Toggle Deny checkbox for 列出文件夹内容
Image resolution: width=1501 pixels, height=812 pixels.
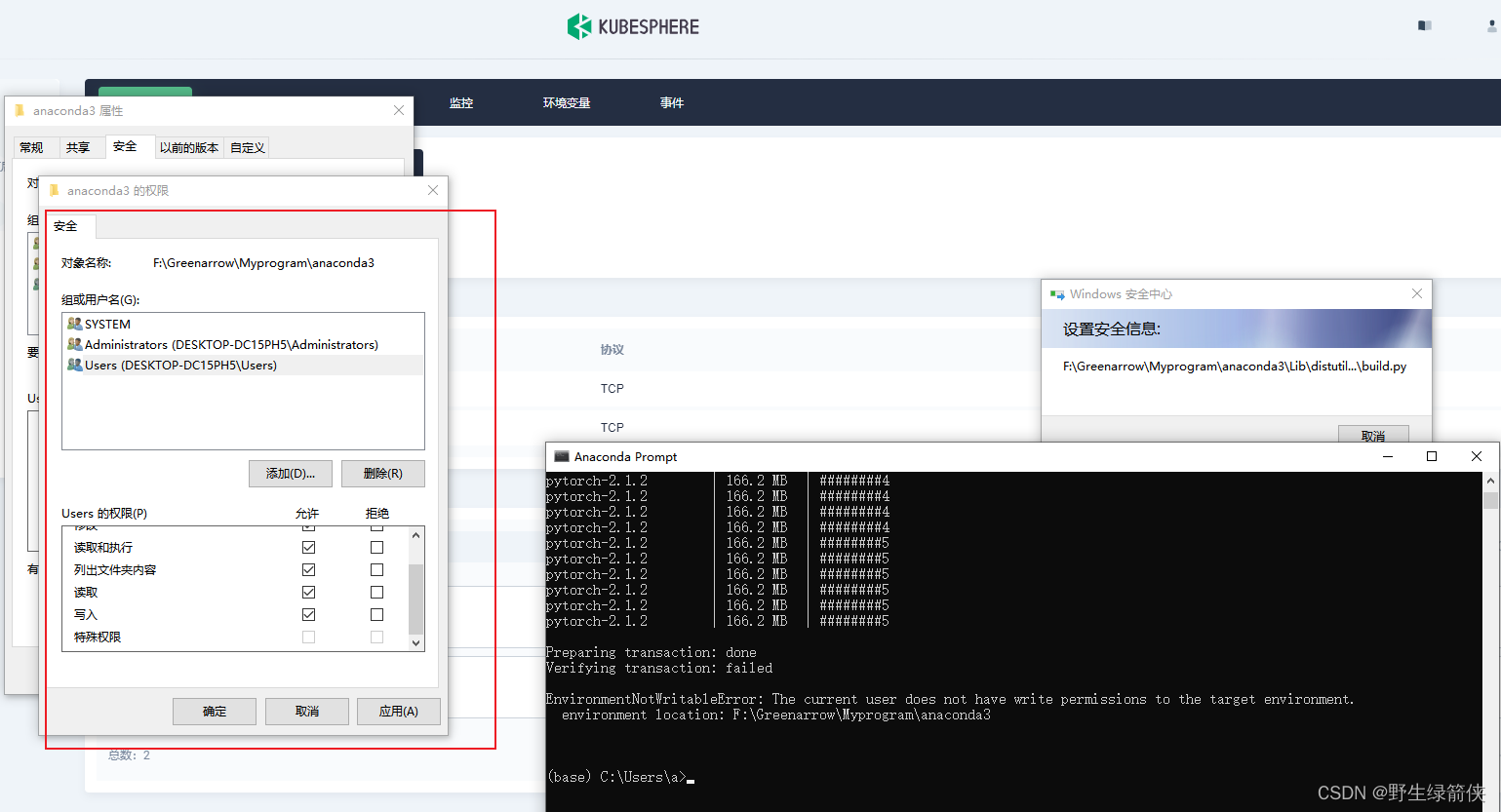[x=376, y=569]
